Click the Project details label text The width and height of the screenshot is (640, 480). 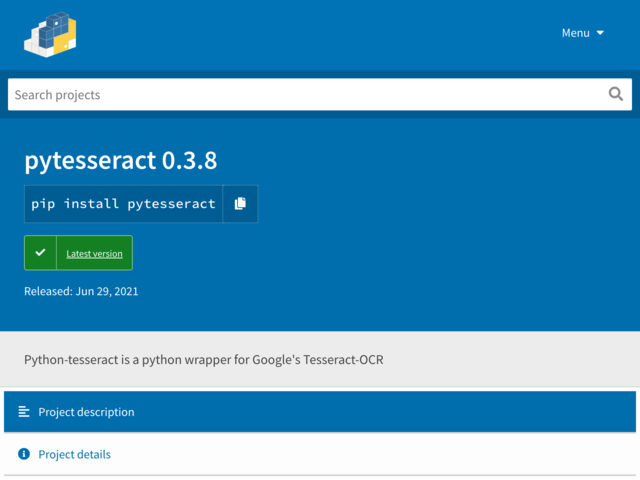click(x=74, y=454)
